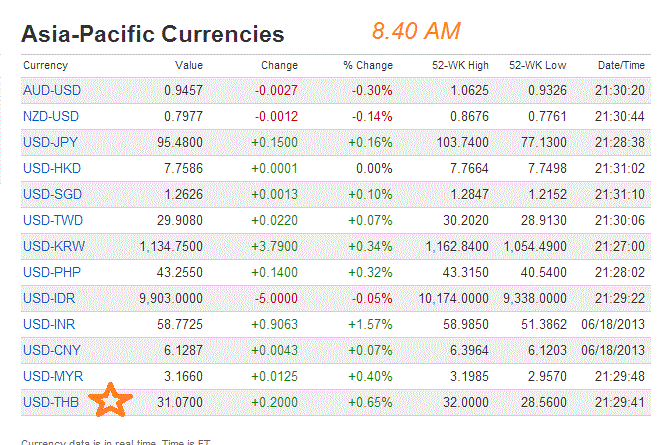Click the Date/Time column header
Image resolution: width=661 pixels, height=445 pixels.
(x=621, y=65)
